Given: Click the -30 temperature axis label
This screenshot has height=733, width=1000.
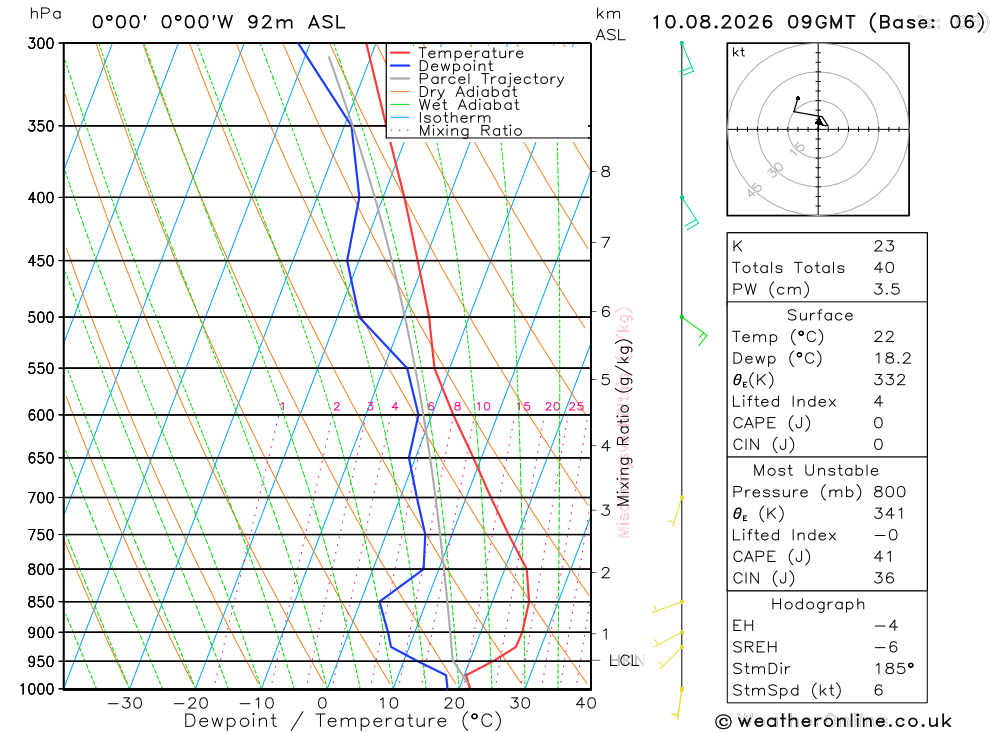Looking at the screenshot, I should point(125,704).
